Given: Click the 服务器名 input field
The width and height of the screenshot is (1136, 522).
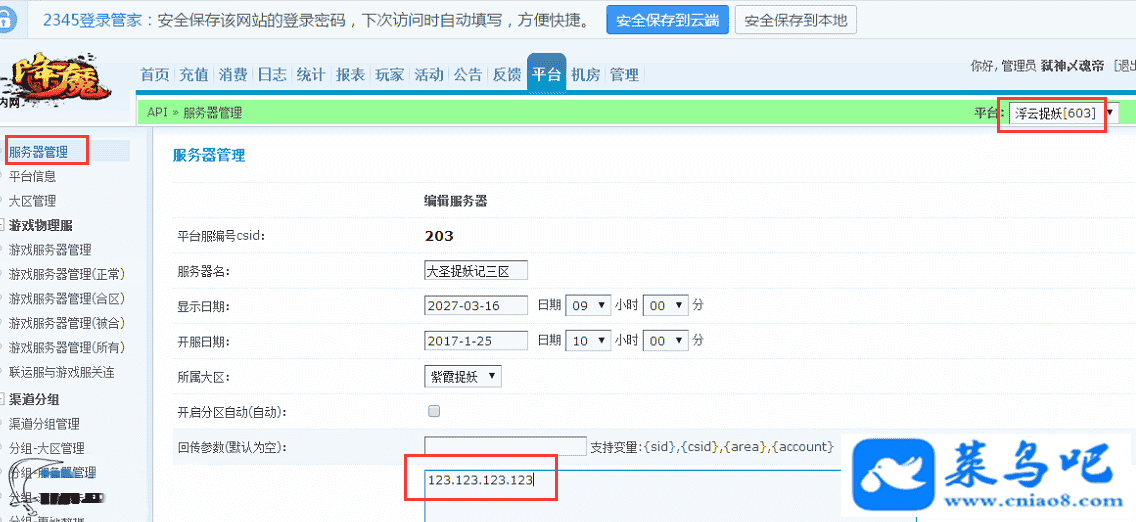Looking at the screenshot, I should pyautogui.click(x=475, y=270).
